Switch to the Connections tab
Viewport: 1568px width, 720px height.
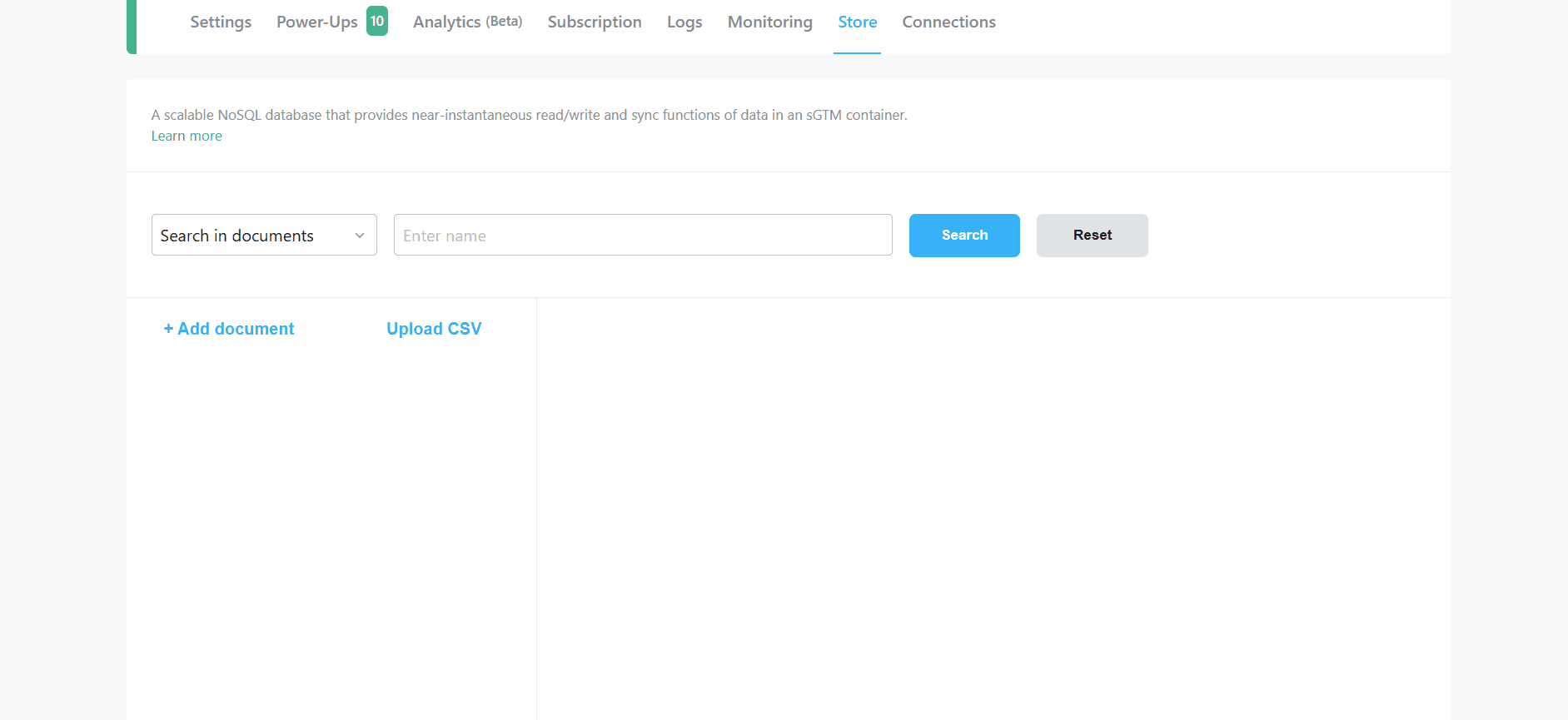pos(949,22)
